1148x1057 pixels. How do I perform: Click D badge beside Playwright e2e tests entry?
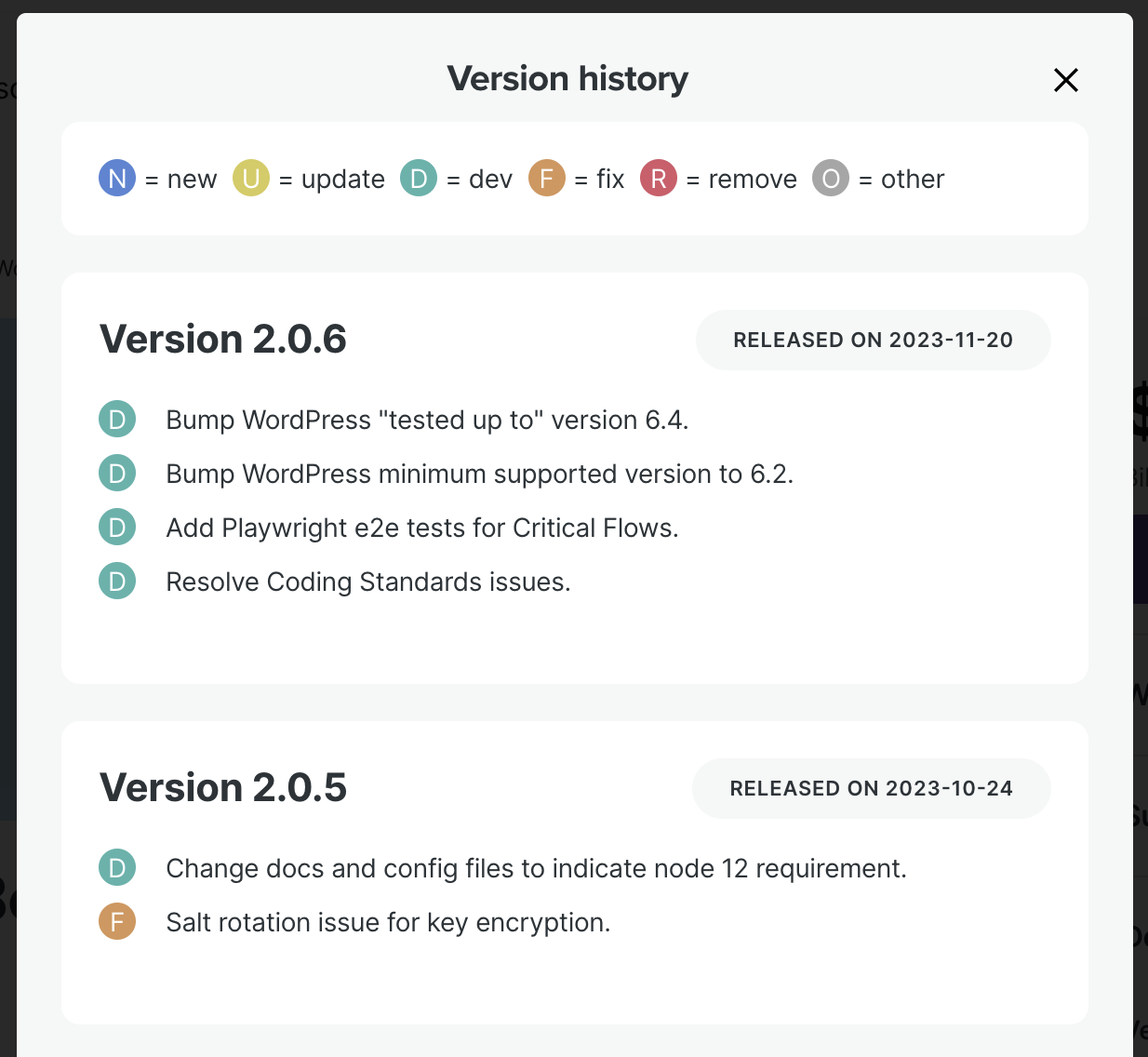[x=117, y=528]
